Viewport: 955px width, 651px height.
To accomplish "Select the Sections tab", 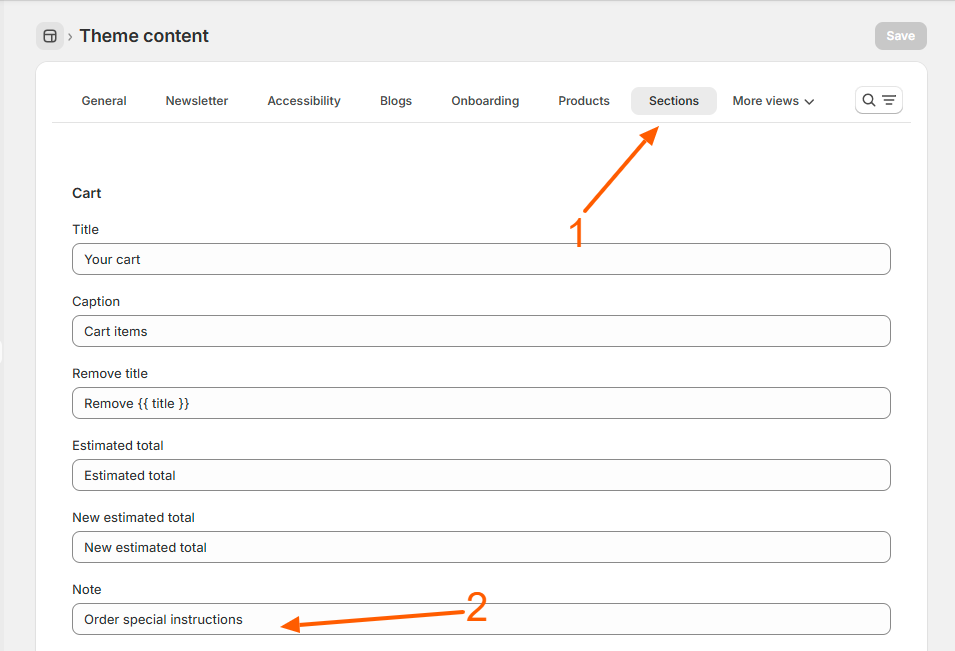I will [674, 100].
